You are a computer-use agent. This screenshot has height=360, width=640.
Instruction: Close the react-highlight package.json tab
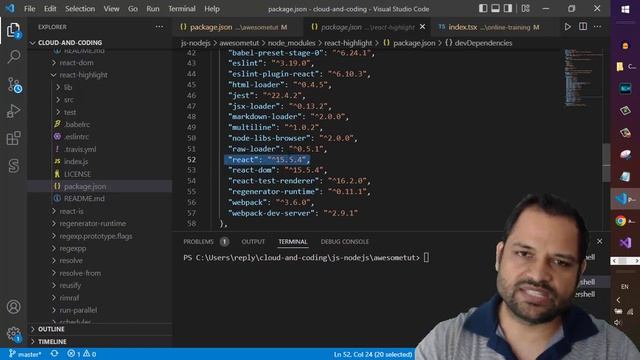click(422, 27)
